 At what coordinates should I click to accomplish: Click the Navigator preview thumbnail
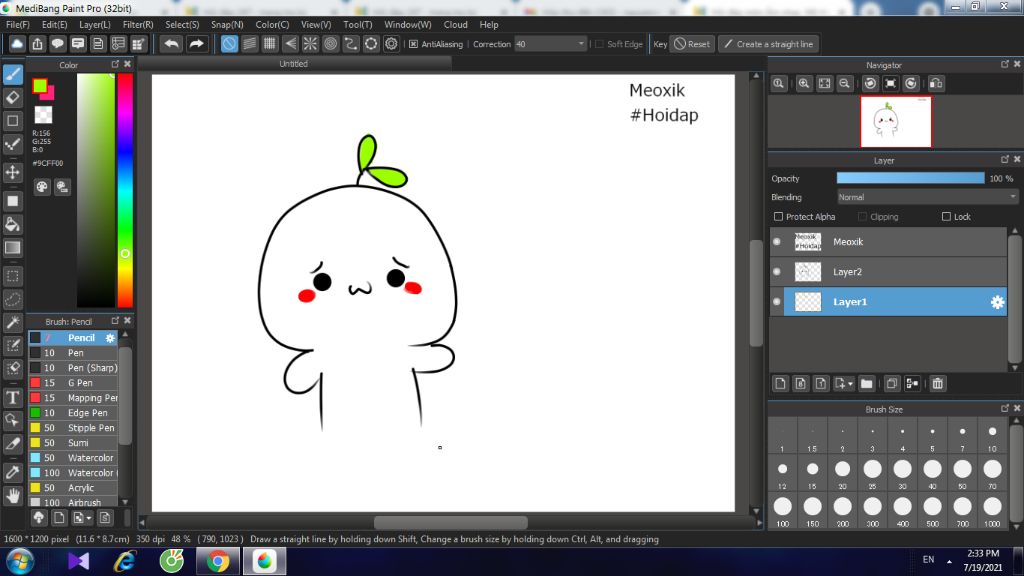coord(896,121)
